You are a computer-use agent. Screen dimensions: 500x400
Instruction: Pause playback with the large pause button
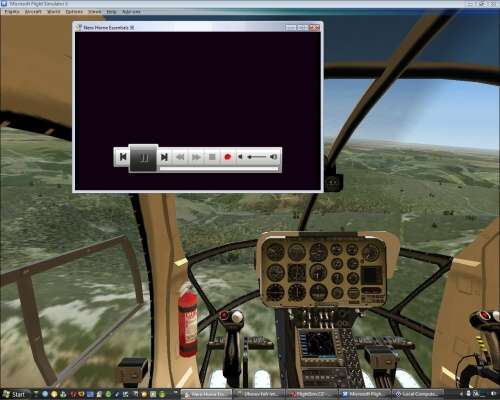[144, 158]
